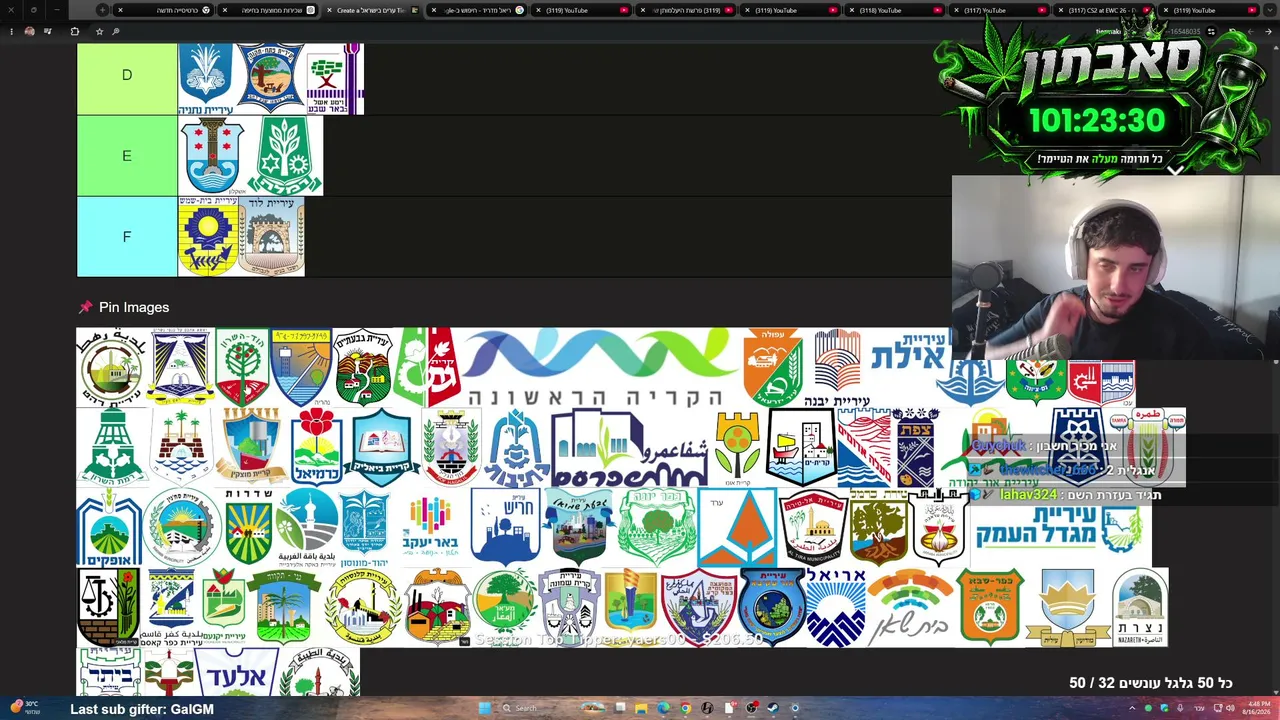Click the green E tier label

(x=127, y=156)
